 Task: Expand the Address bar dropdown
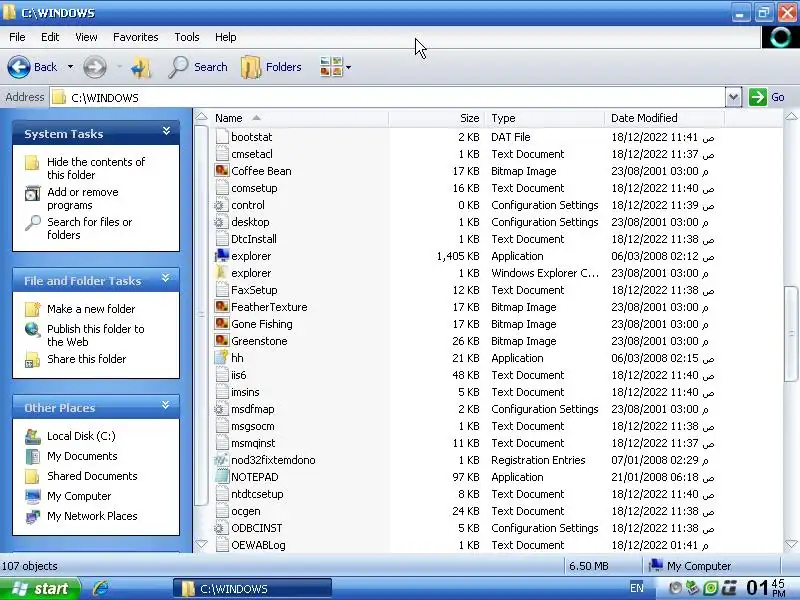pos(733,97)
